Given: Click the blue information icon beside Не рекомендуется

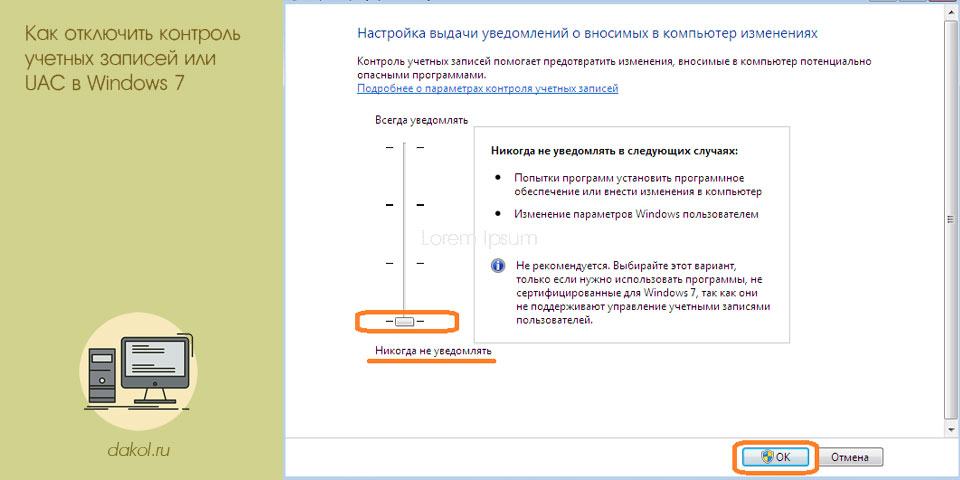Looking at the screenshot, I should coord(498,266).
